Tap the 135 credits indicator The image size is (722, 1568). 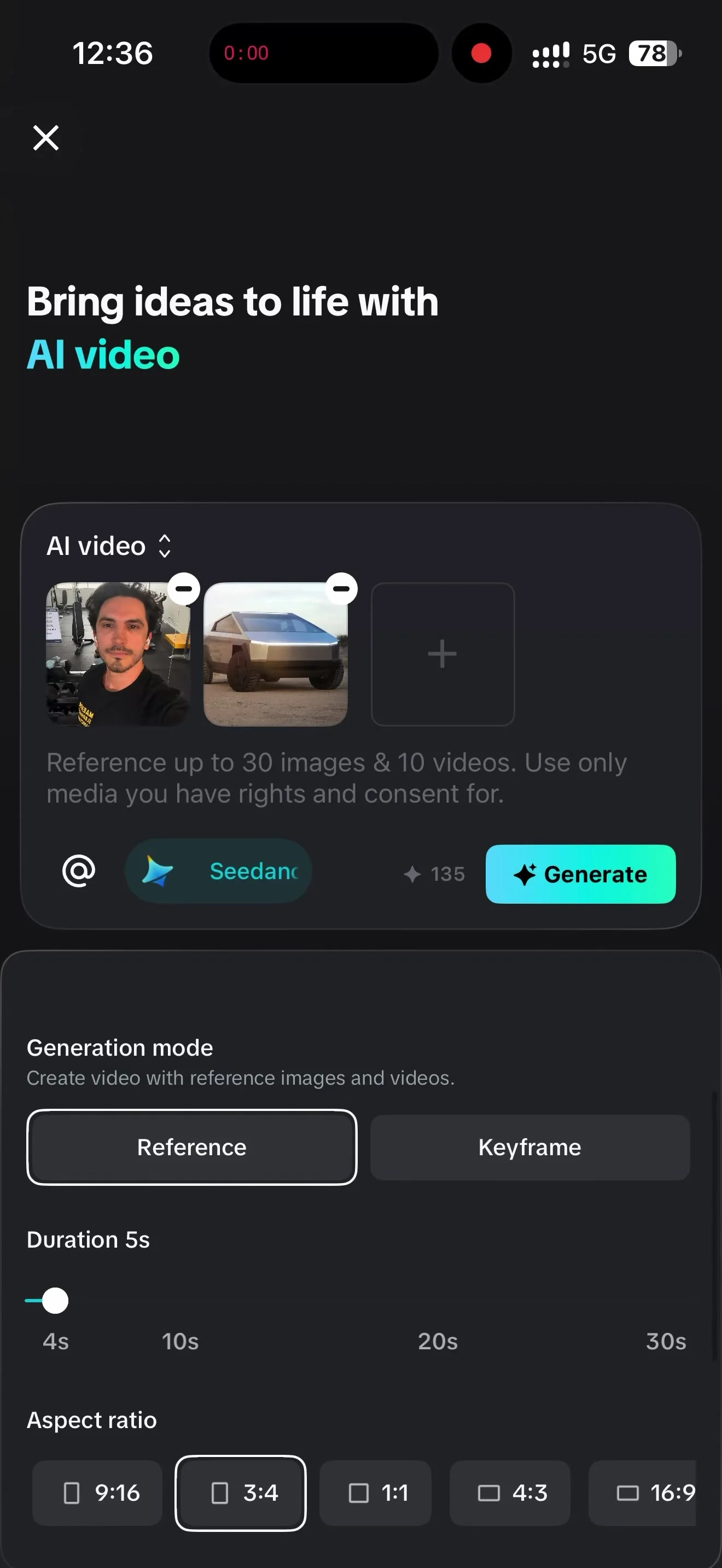tap(434, 874)
